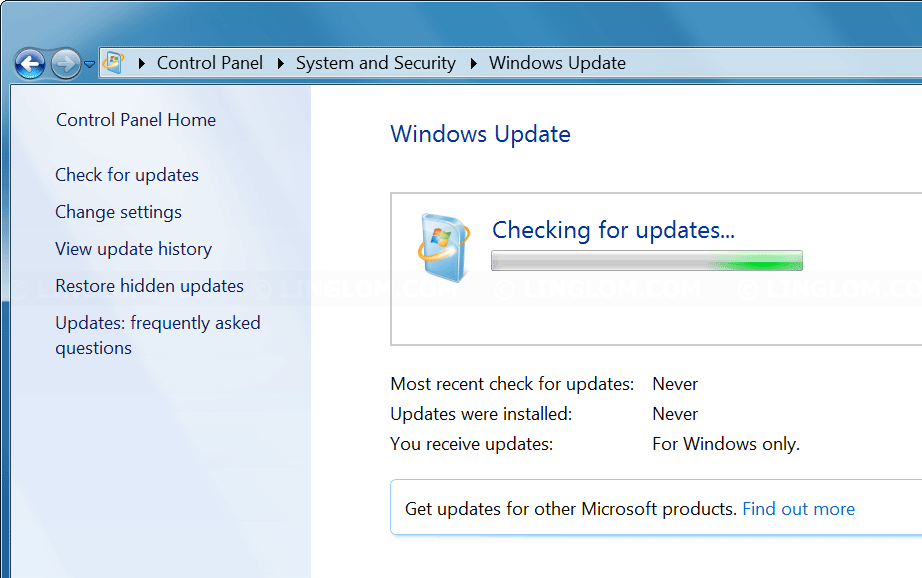Viewport: 922px width, 578px height.
Task: Open Change settings link
Action: point(118,212)
